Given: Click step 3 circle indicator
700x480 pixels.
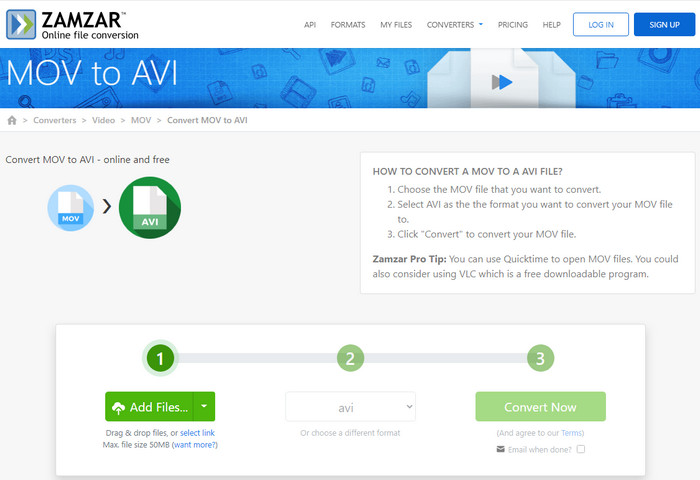Looking at the screenshot, I should (x=541, y=358).
